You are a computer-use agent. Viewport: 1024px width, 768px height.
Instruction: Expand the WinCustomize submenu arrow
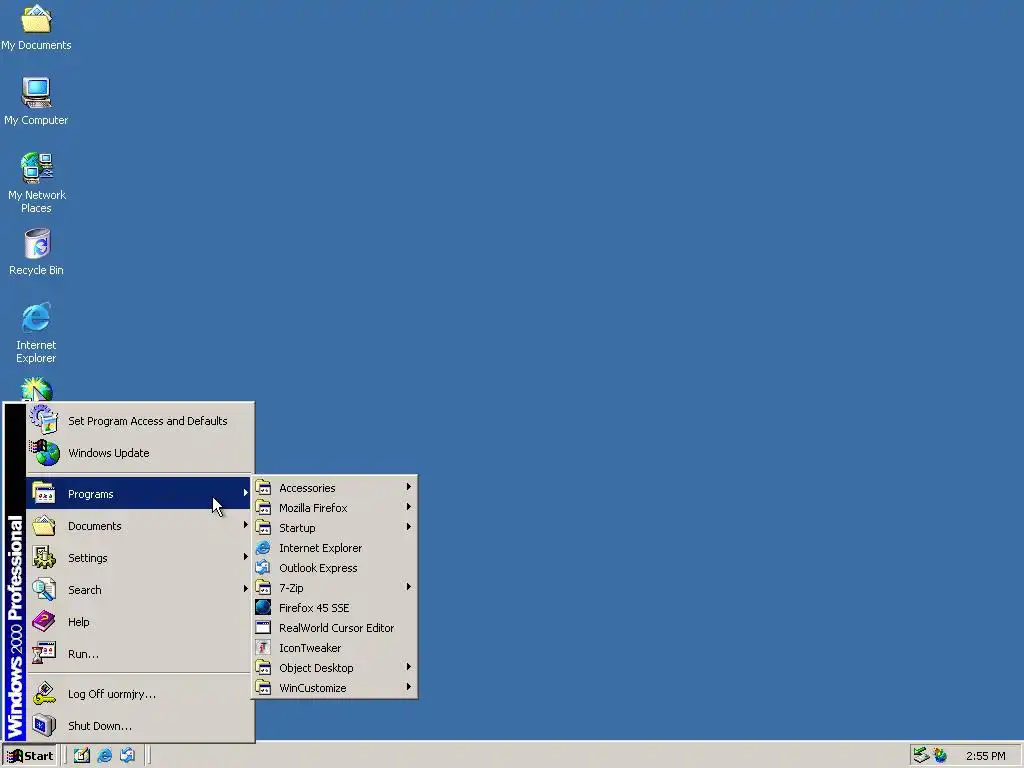pyautogui.click(x=409, y=686)
